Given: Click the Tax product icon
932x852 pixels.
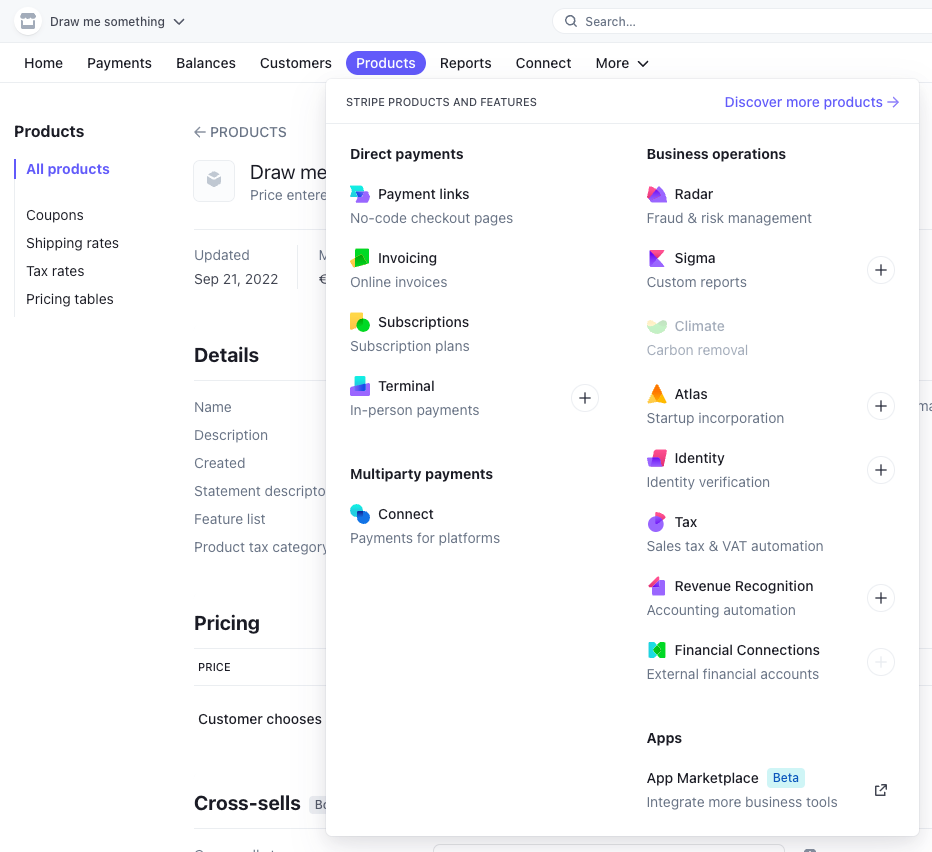Looking at the screenshot, I should point(656,522).
